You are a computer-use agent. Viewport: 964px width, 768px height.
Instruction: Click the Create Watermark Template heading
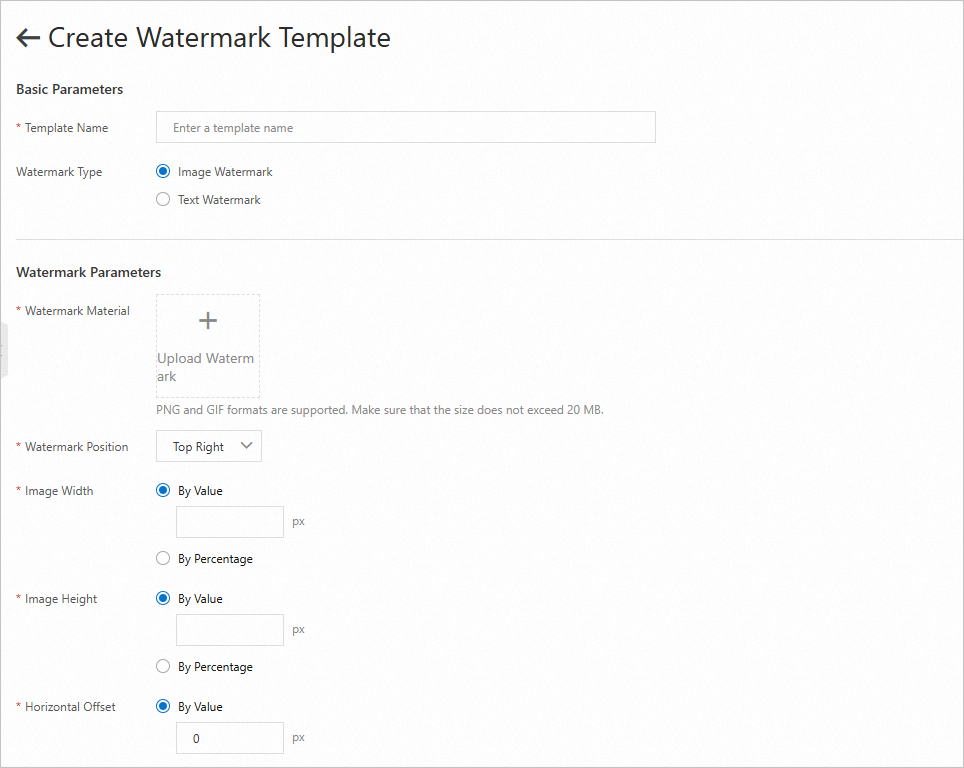219,38
